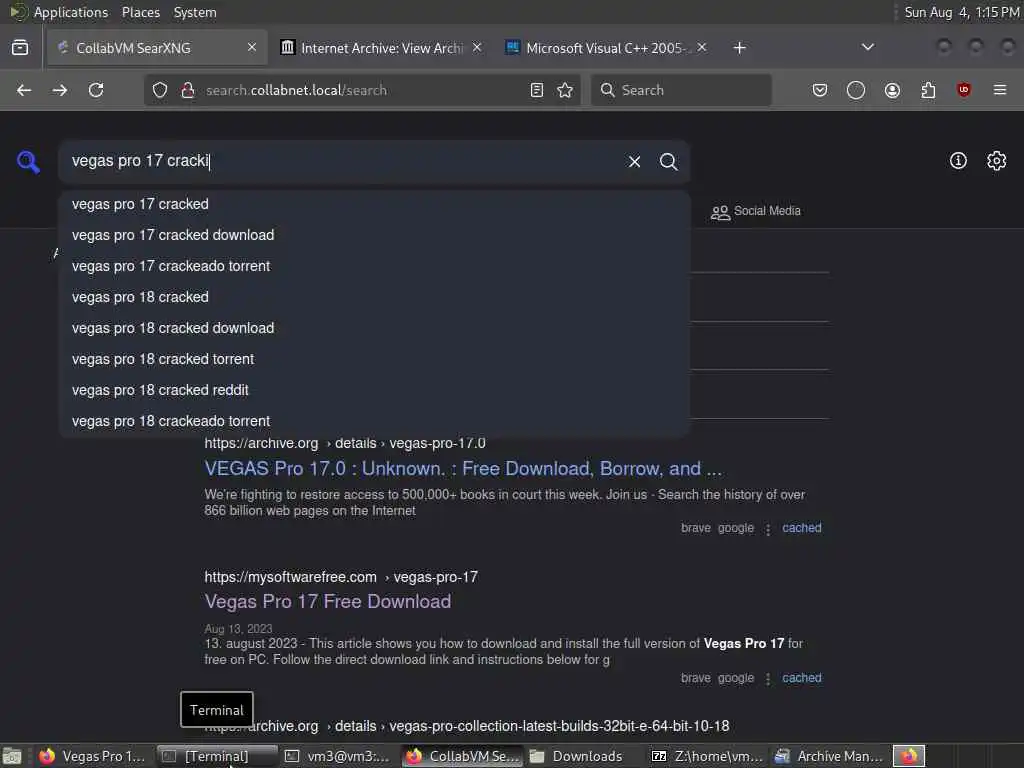Open the Firefox View tab icon

(x=20, y=48)
